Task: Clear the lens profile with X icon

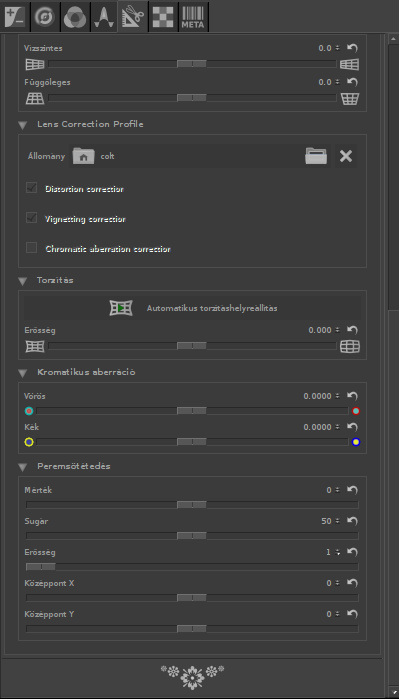Action: click(346, 156)
